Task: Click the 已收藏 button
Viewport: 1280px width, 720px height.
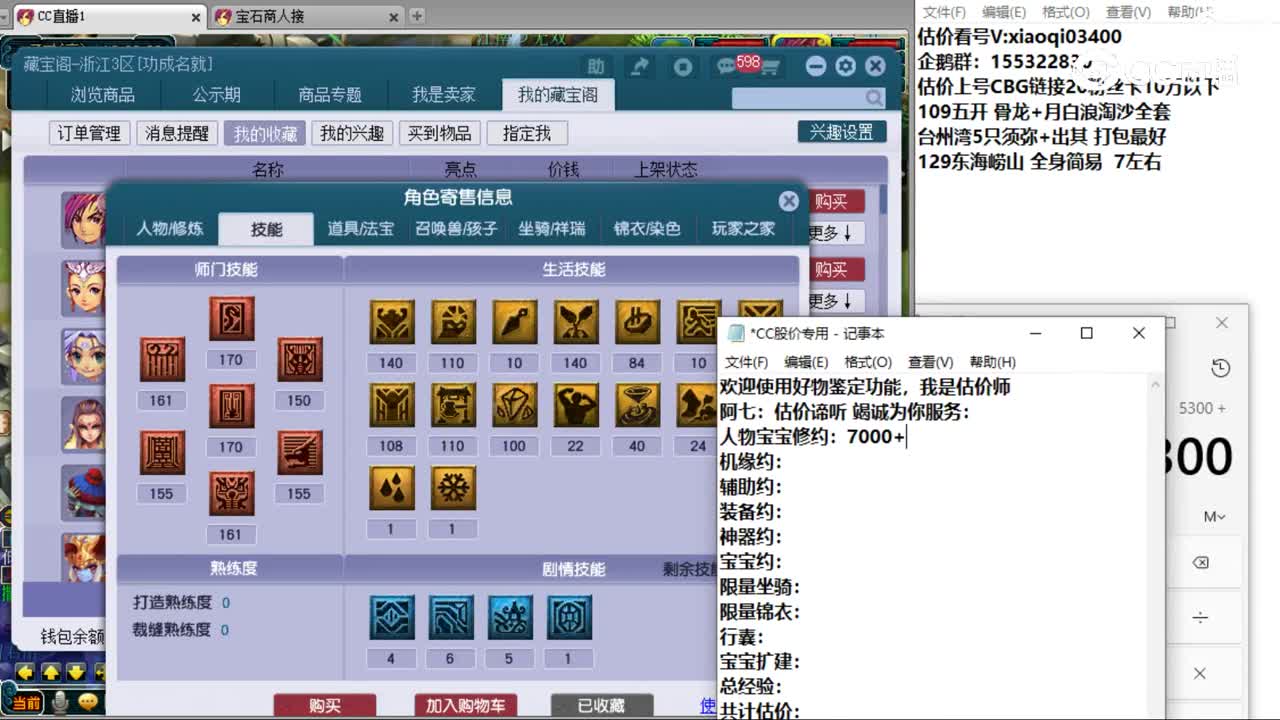Action: pyautogui.click(x=602, y=706)
